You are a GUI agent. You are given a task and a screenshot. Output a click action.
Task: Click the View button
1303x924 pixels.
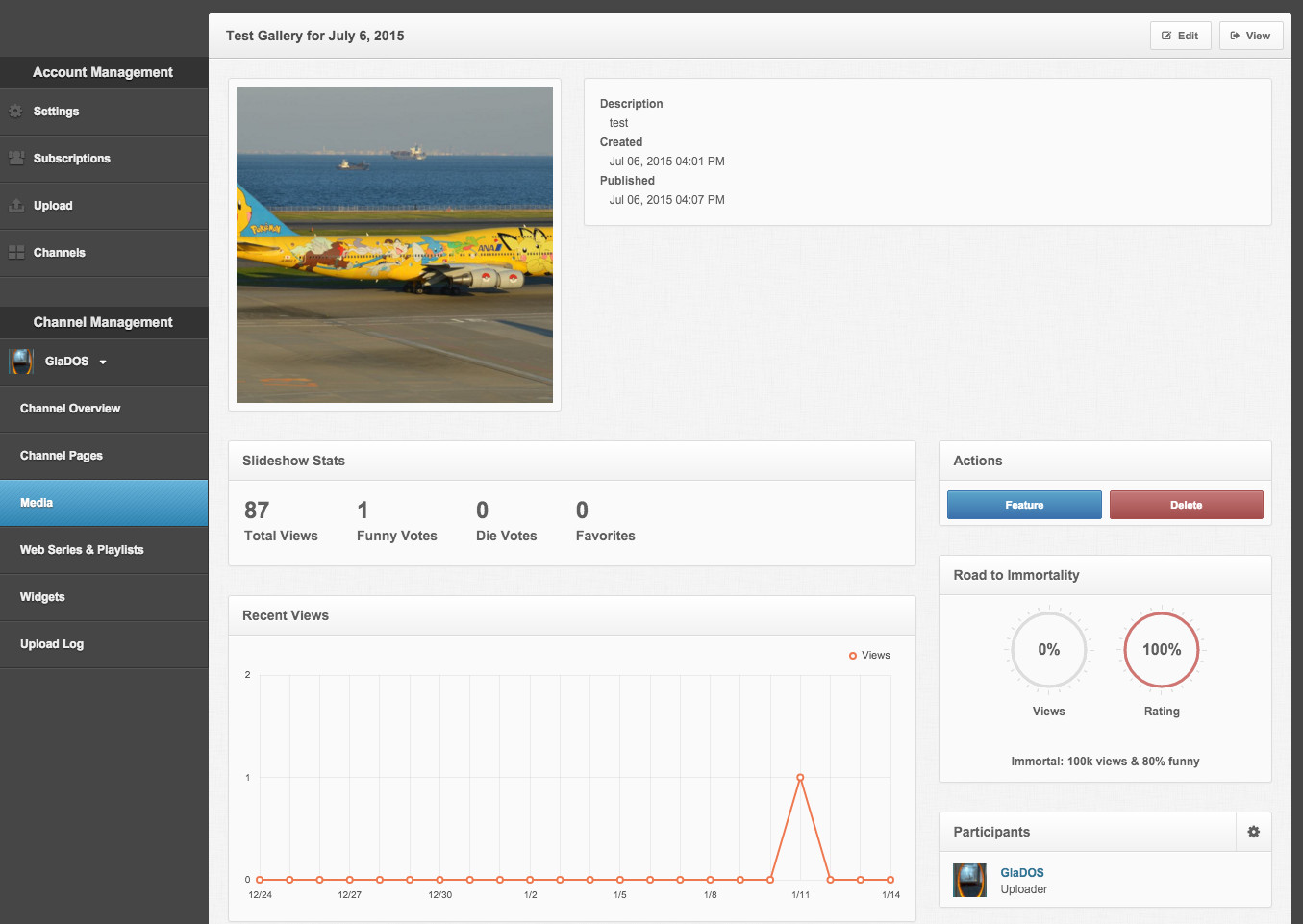tap(1251, 36)
